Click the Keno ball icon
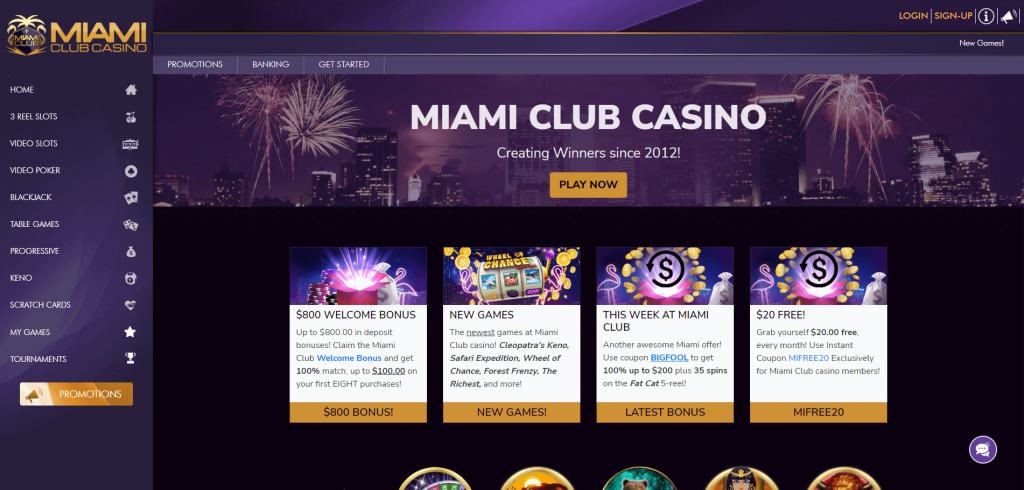Image resolution: width=1024 pixels, height=490 pixels. pyautogui.click(x=131, y=278)
